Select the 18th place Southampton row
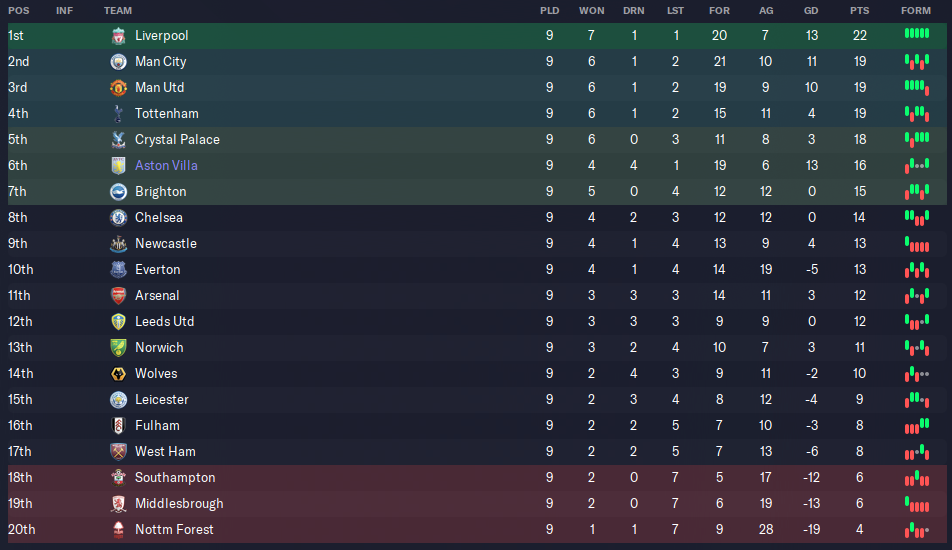 point(477,478)
